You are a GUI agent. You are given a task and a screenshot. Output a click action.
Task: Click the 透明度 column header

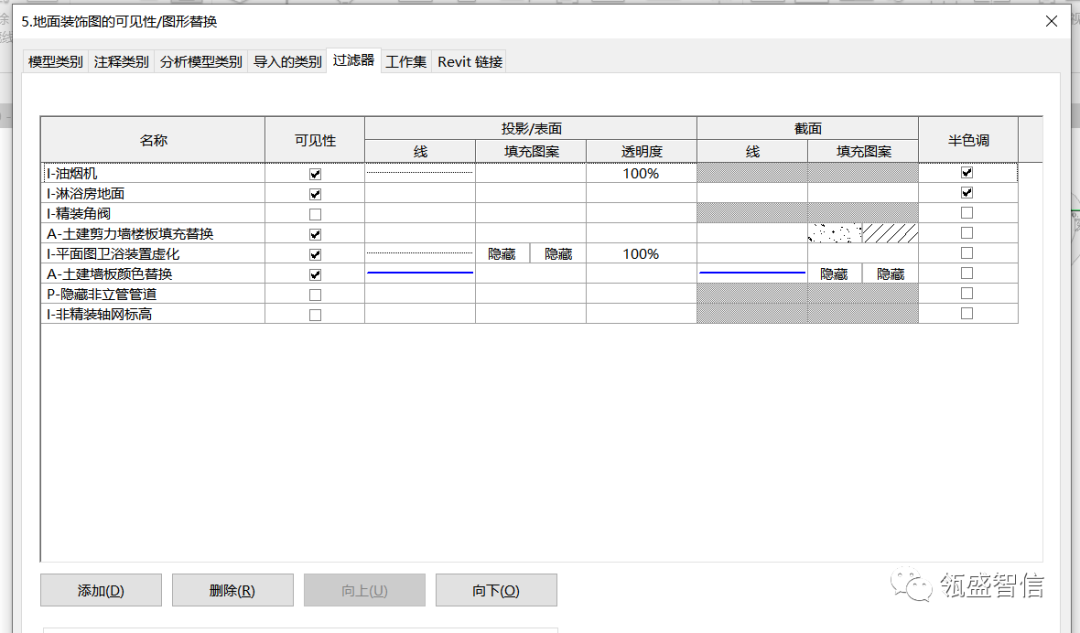point(641,151)
